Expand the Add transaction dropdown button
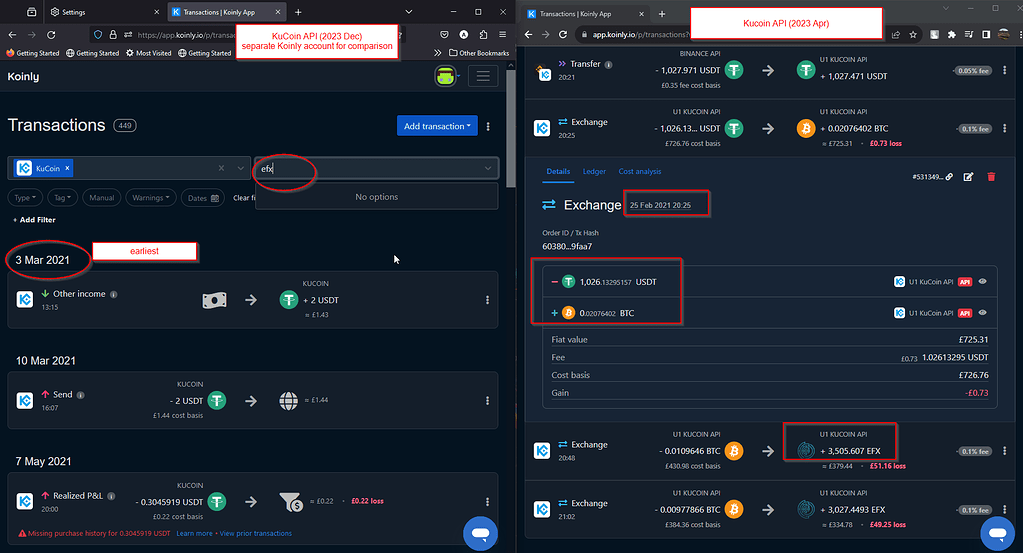Viewport: 1023px width, 553px height. pyautogui.click(x=437, y=126)
